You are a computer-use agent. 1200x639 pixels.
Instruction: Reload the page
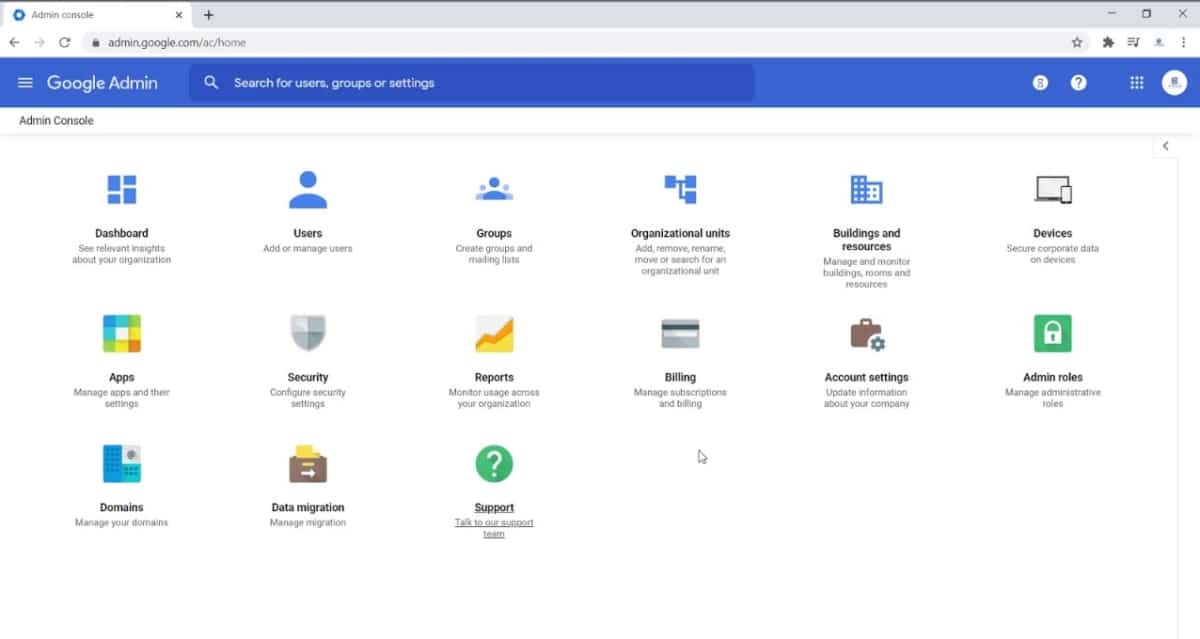pyautogui.click(x=65, y=42)
